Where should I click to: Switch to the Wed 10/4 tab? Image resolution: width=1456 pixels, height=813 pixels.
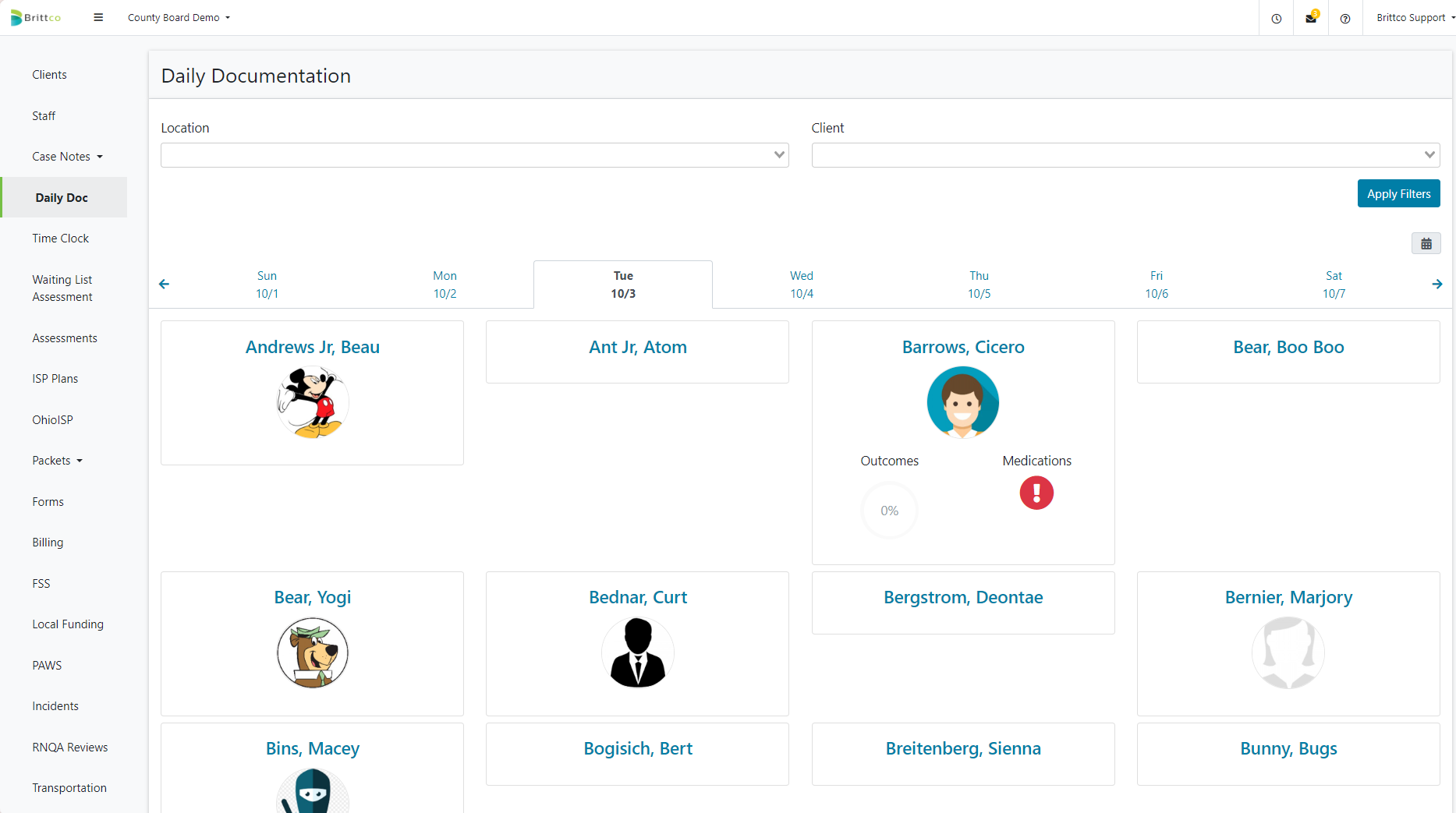[x=801, y=285]
